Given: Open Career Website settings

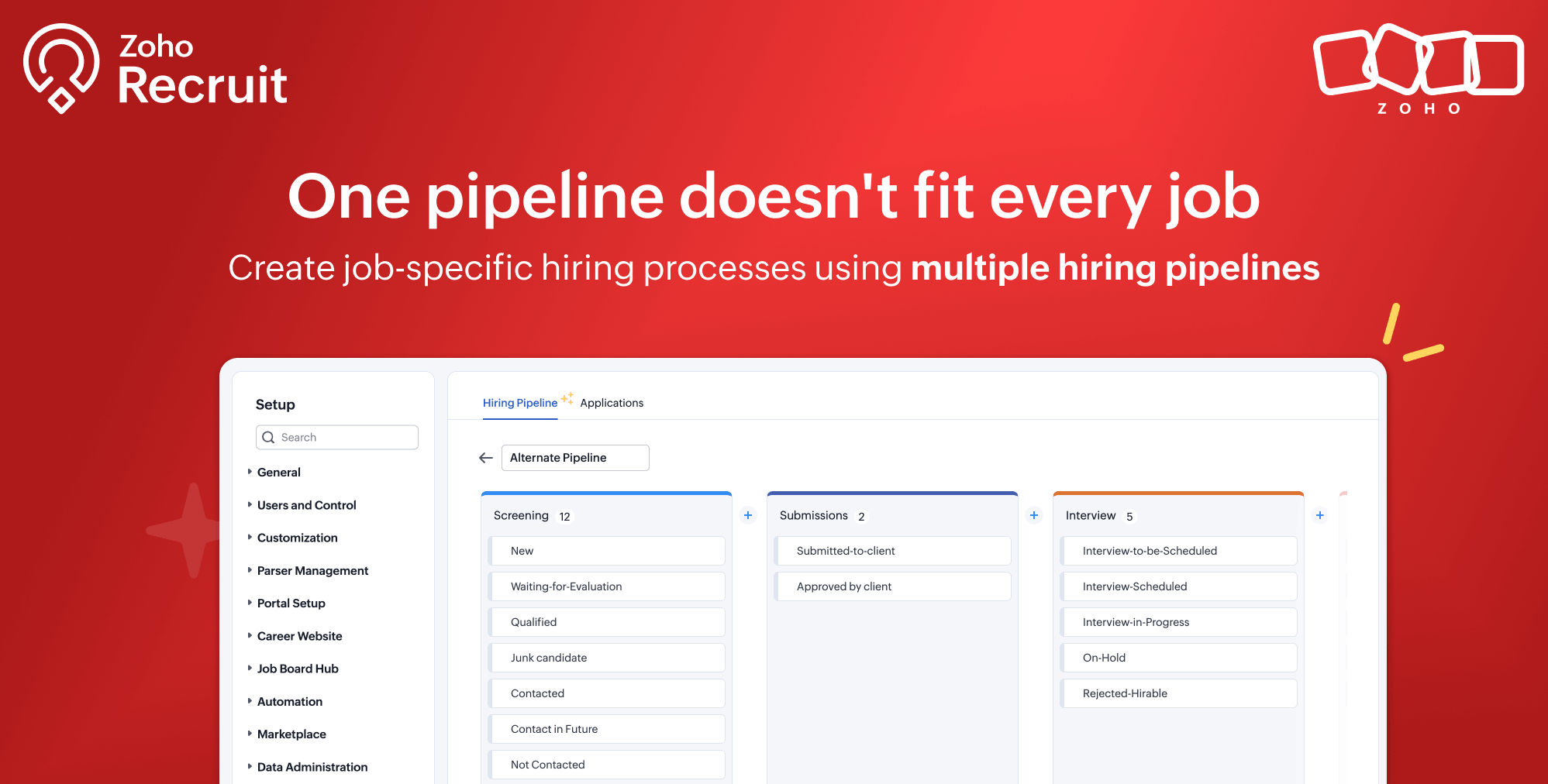Looking at the screenshot, I should click(x=300, y=636).
